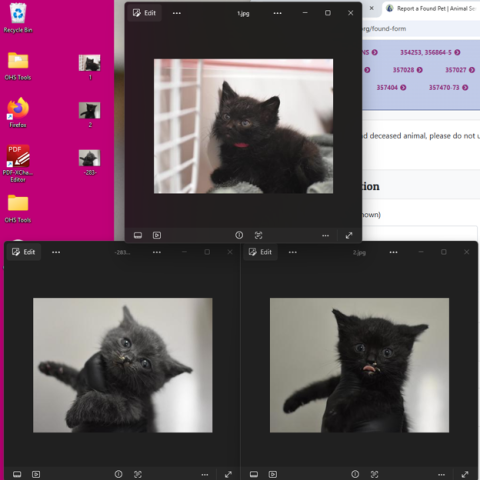Screen dimensions: 480x480
Task: Click the kitten photo in 2.jpg window
Action: 359,365
